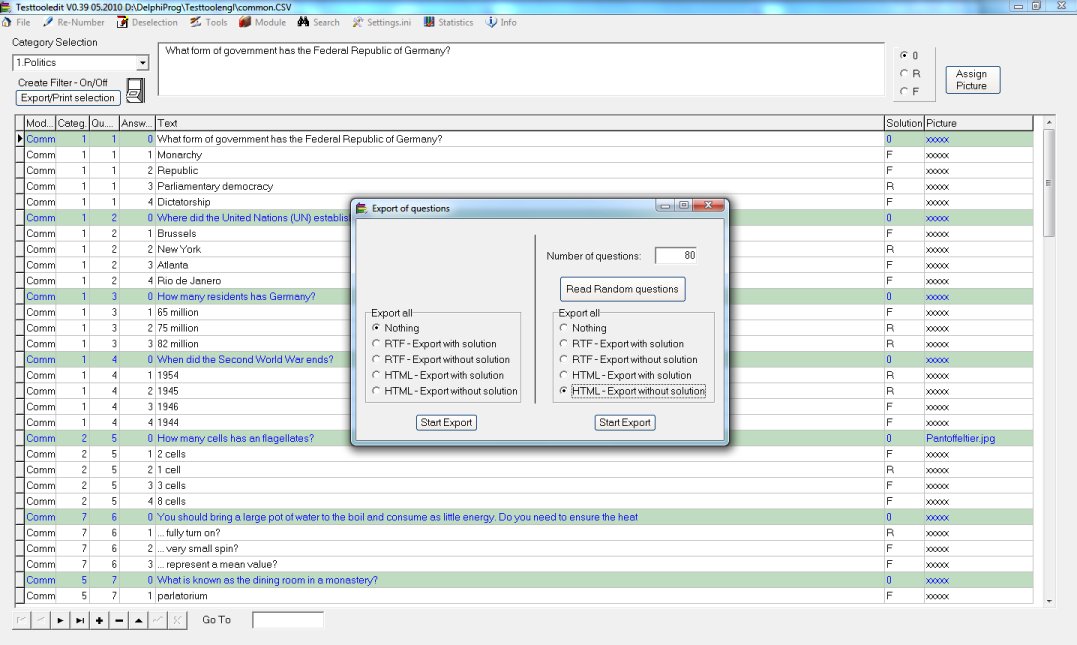
Task: Click Export/Print selection button
Action: pyautogui.click(x=68, y=98)
